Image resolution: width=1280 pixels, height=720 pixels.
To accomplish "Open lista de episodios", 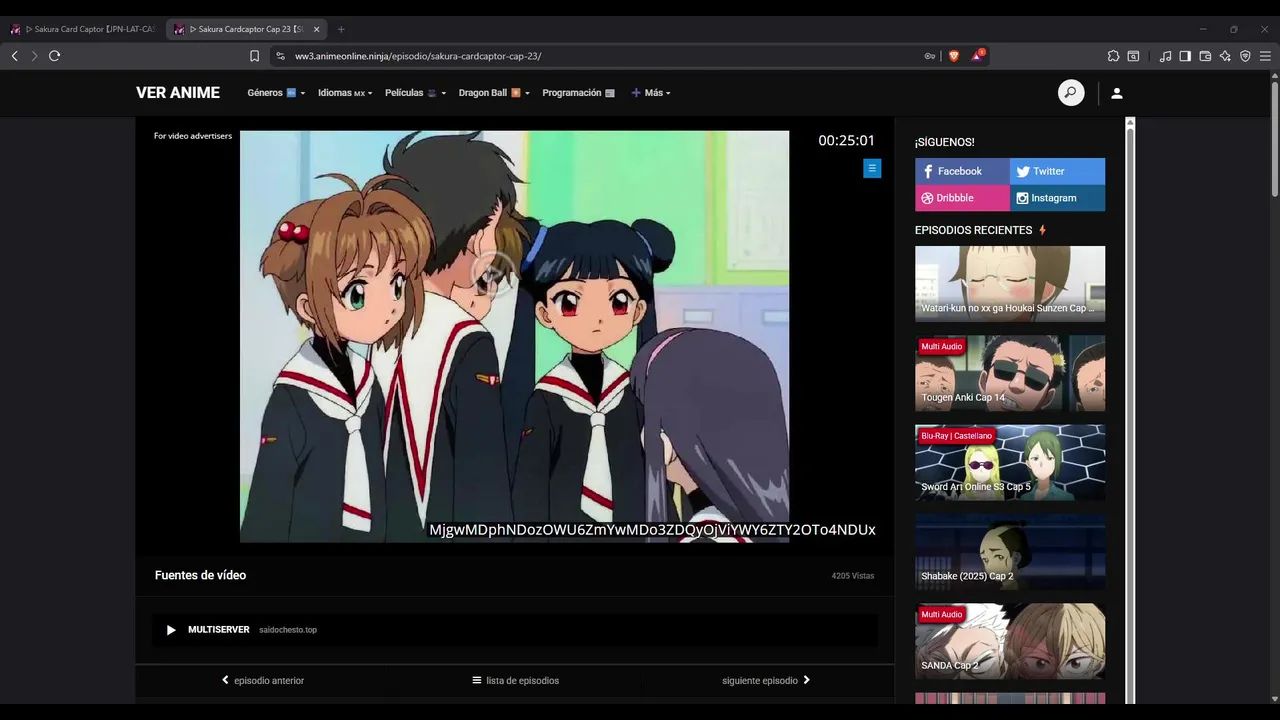I will [516, 681].
